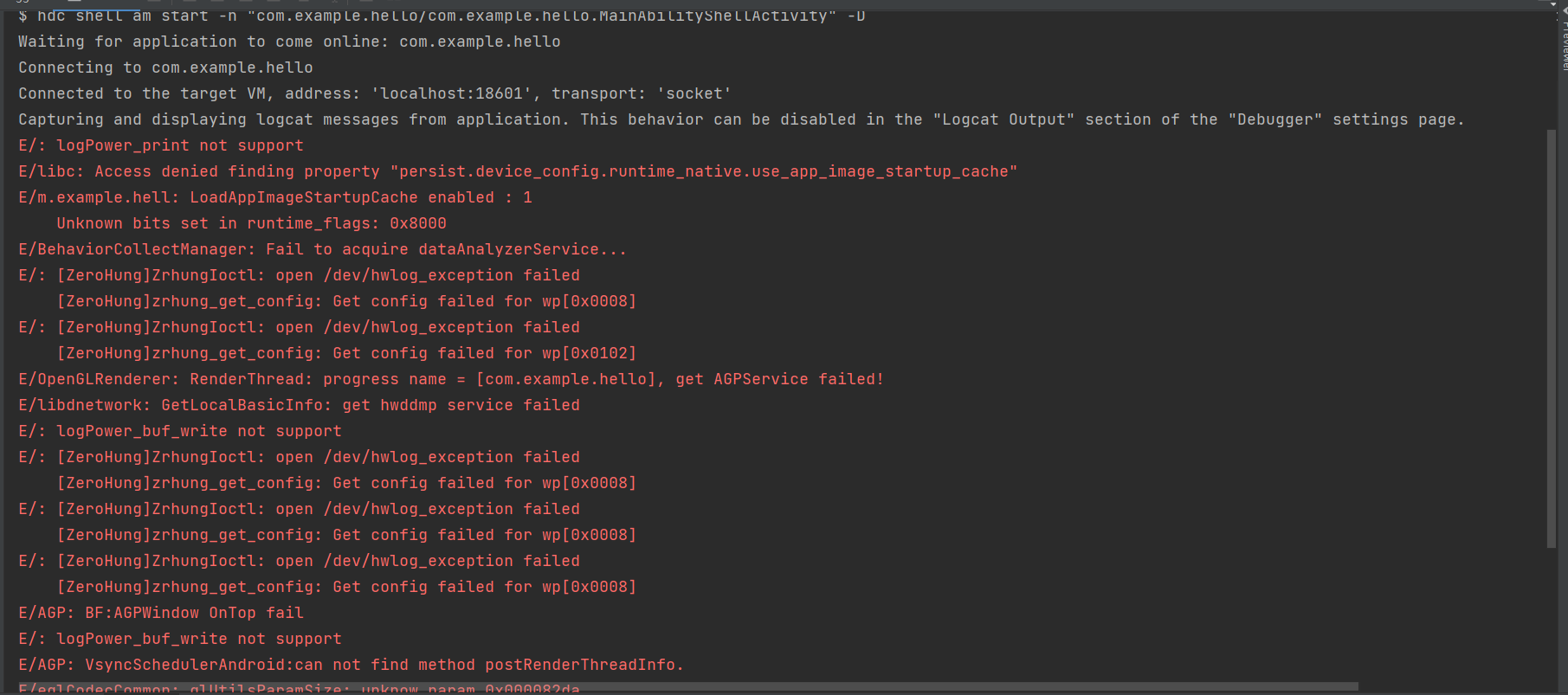Image resolution: width=1568 pixels, height=695 pixels.
Task: Click the config failed line for wp[0x0102]
Action: [x=346, y=353]
